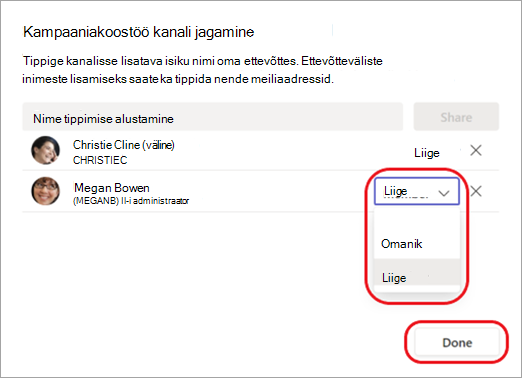The height and width of the screenshot is (378, 522).
Task: Click the (MEGANB) II-i administraator subtitle
Action: tap(131, 201)
